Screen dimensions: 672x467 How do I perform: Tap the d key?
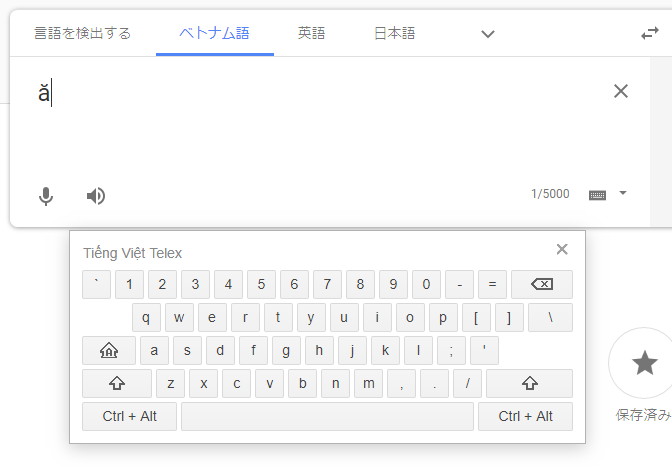(220, 350)
